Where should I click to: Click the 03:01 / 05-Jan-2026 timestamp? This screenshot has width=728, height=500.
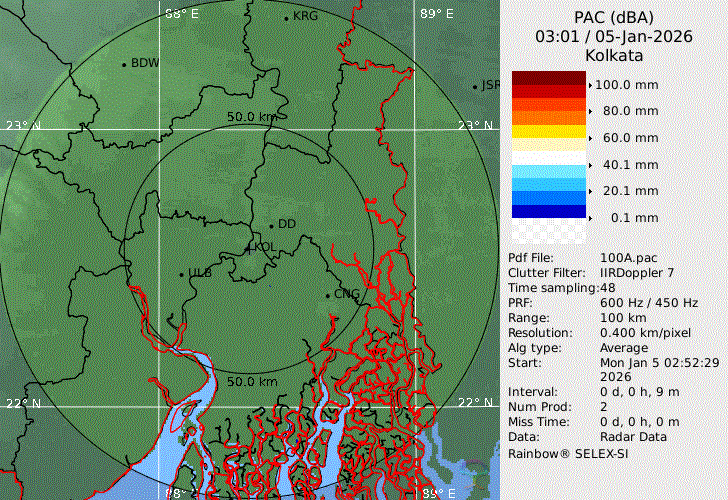coord(613,36)
